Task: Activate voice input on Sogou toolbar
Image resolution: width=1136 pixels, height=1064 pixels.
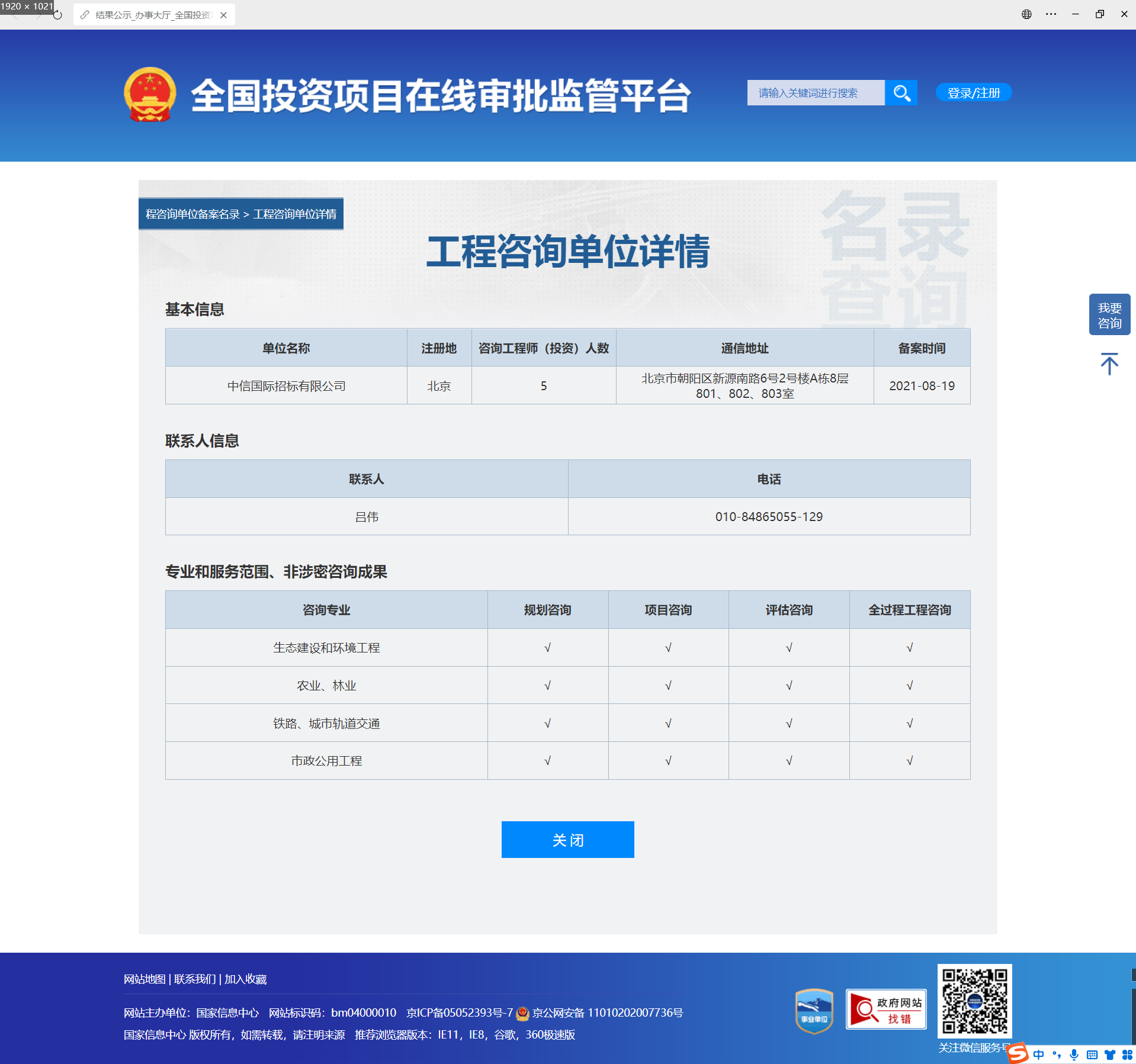Action: [x=1074, y=1055]
